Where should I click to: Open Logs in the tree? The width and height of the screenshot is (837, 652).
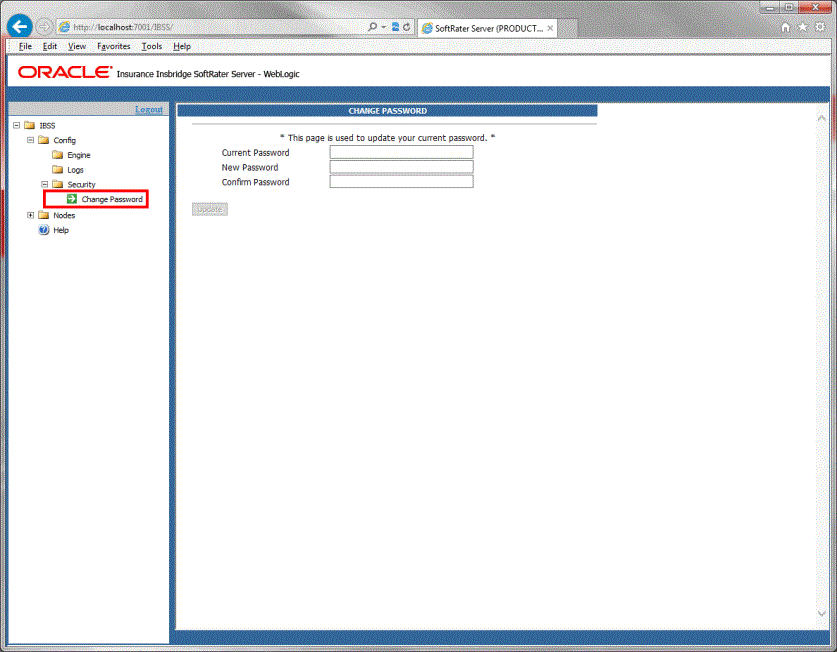(75, 170)
